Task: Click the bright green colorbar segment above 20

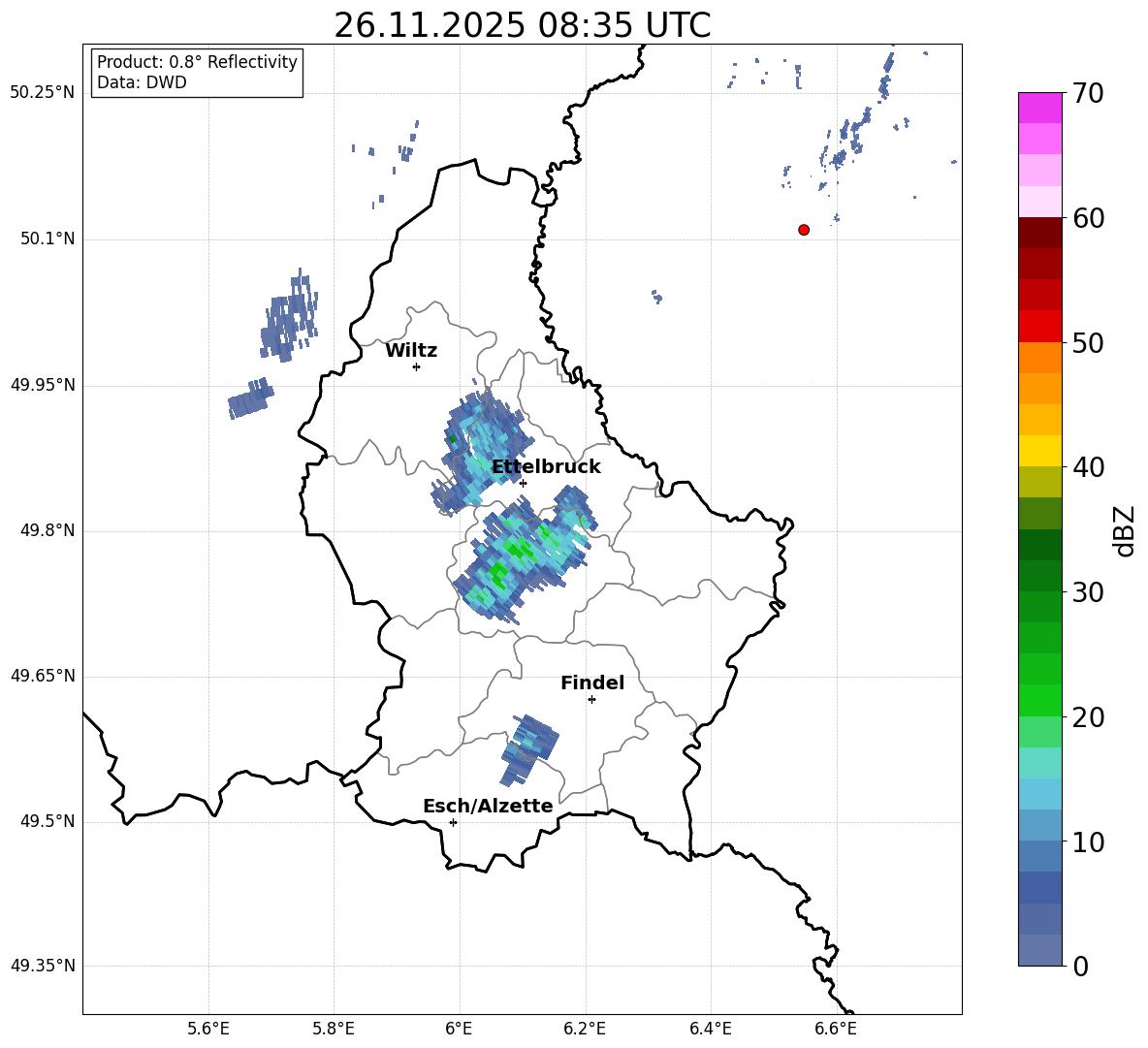Action: (1040, 700)
